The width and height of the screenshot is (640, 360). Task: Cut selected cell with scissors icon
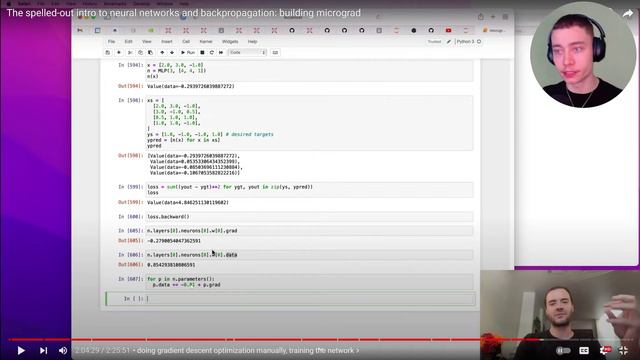pos(130,53)
